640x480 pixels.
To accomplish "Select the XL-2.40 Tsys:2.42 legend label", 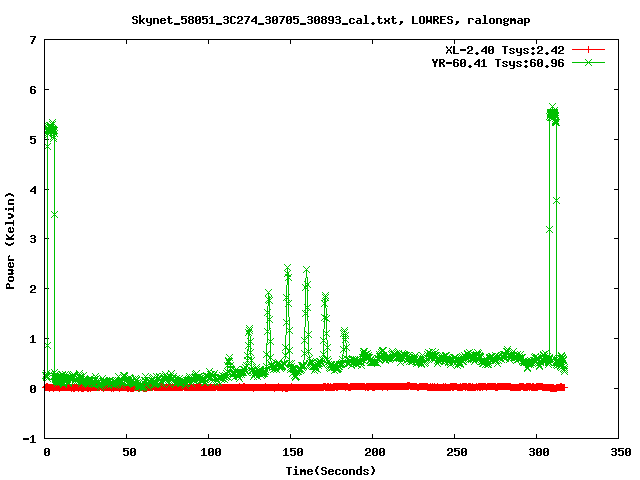I will click(511, 50).
